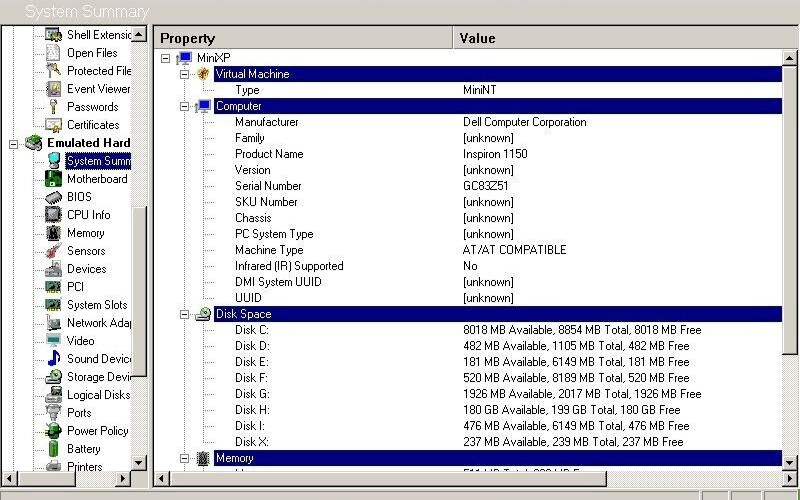Screen dimensions: 800x500
Task: Click the Sound Devices music note icon
Action: 53,359
